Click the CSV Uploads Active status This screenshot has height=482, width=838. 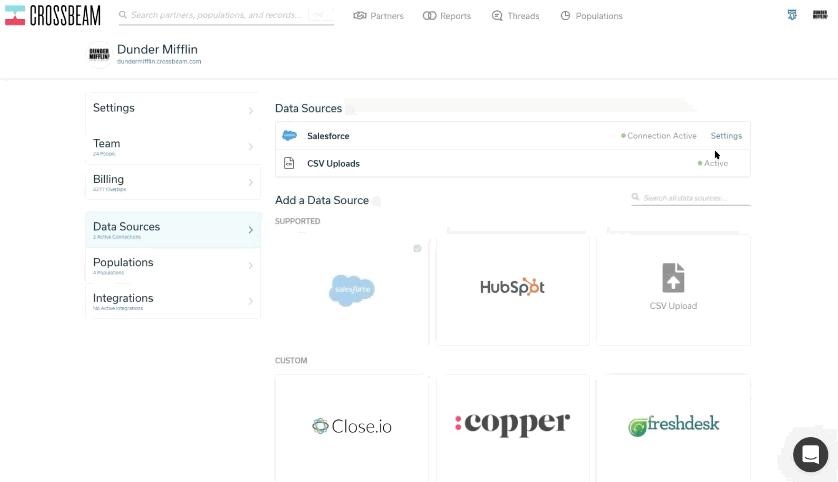[712, 163]
